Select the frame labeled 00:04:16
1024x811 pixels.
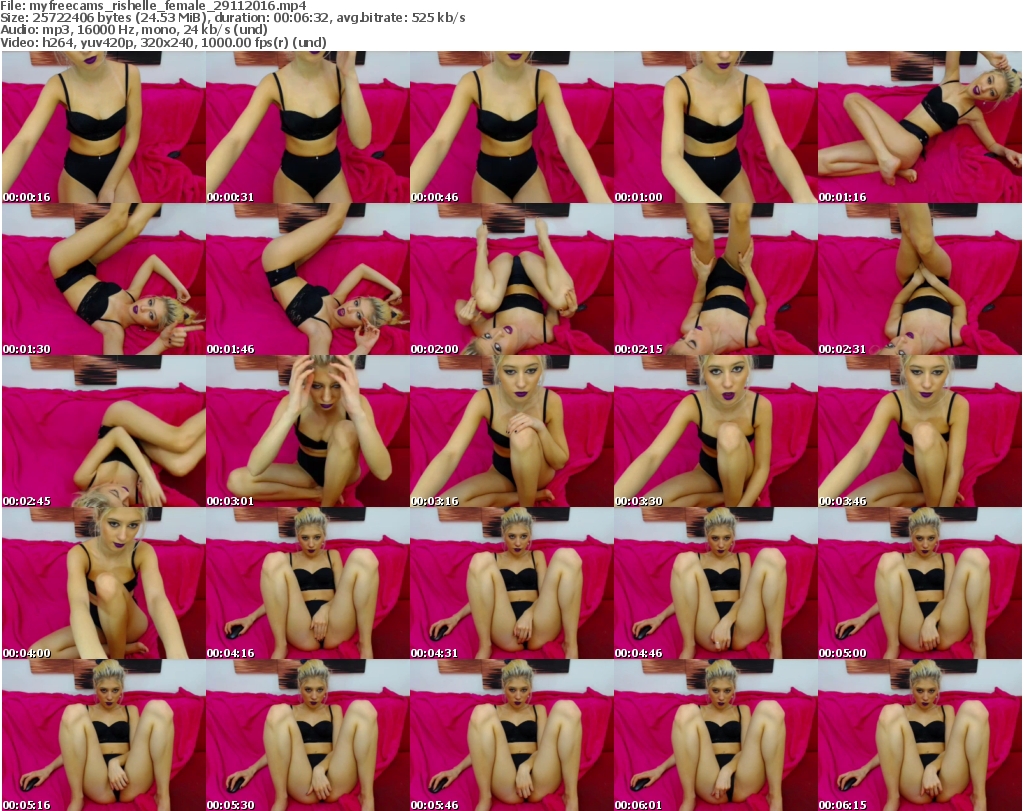pos(308,583)
